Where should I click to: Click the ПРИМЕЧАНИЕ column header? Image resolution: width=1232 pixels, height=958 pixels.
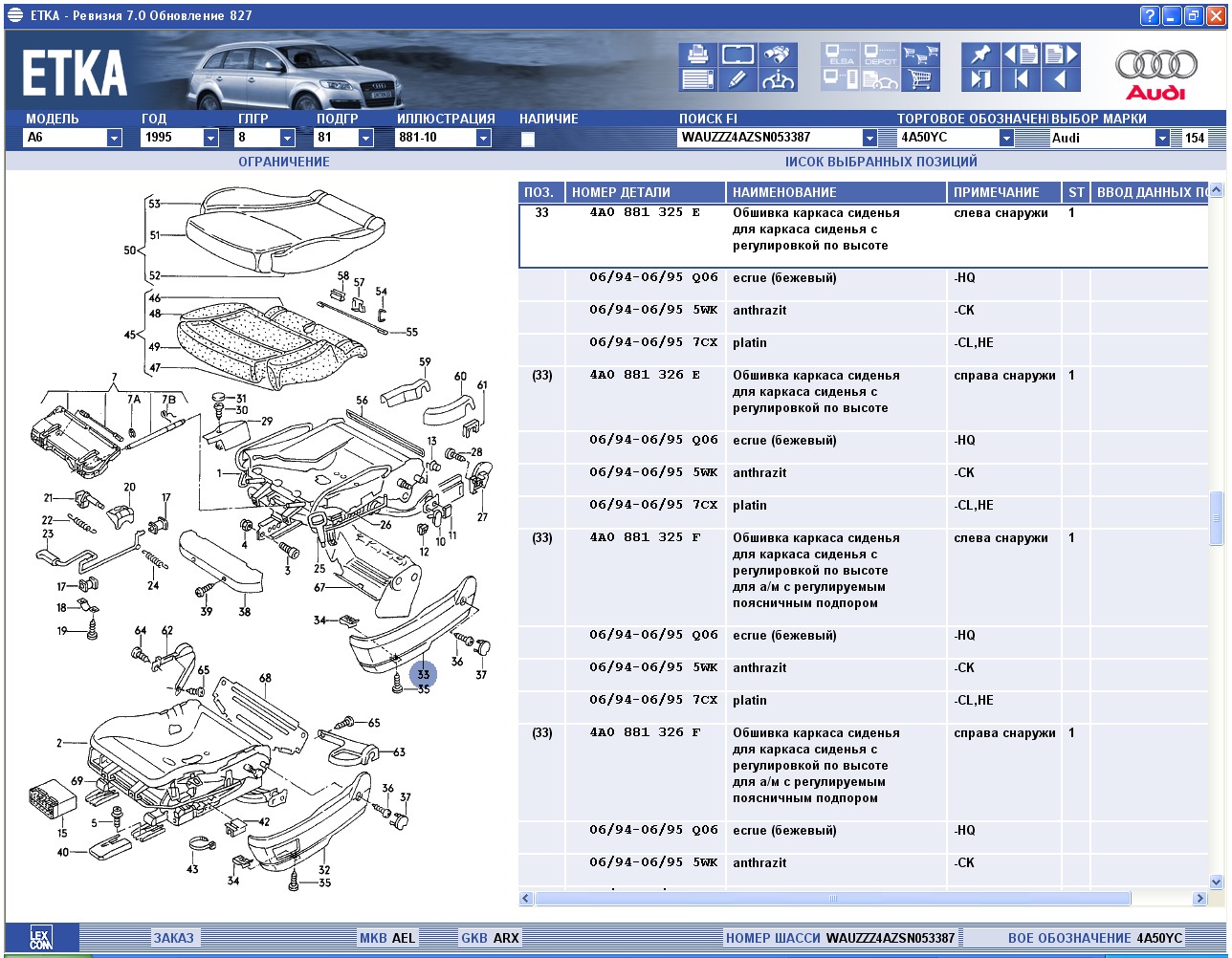1004,192
